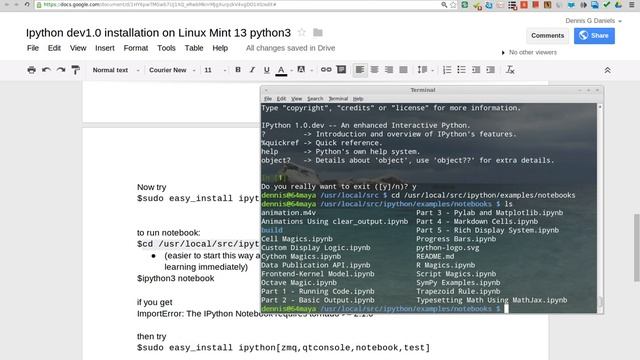The image size is (640, 360).
Task: Center-align the paragraph
Action: point(374,70)
